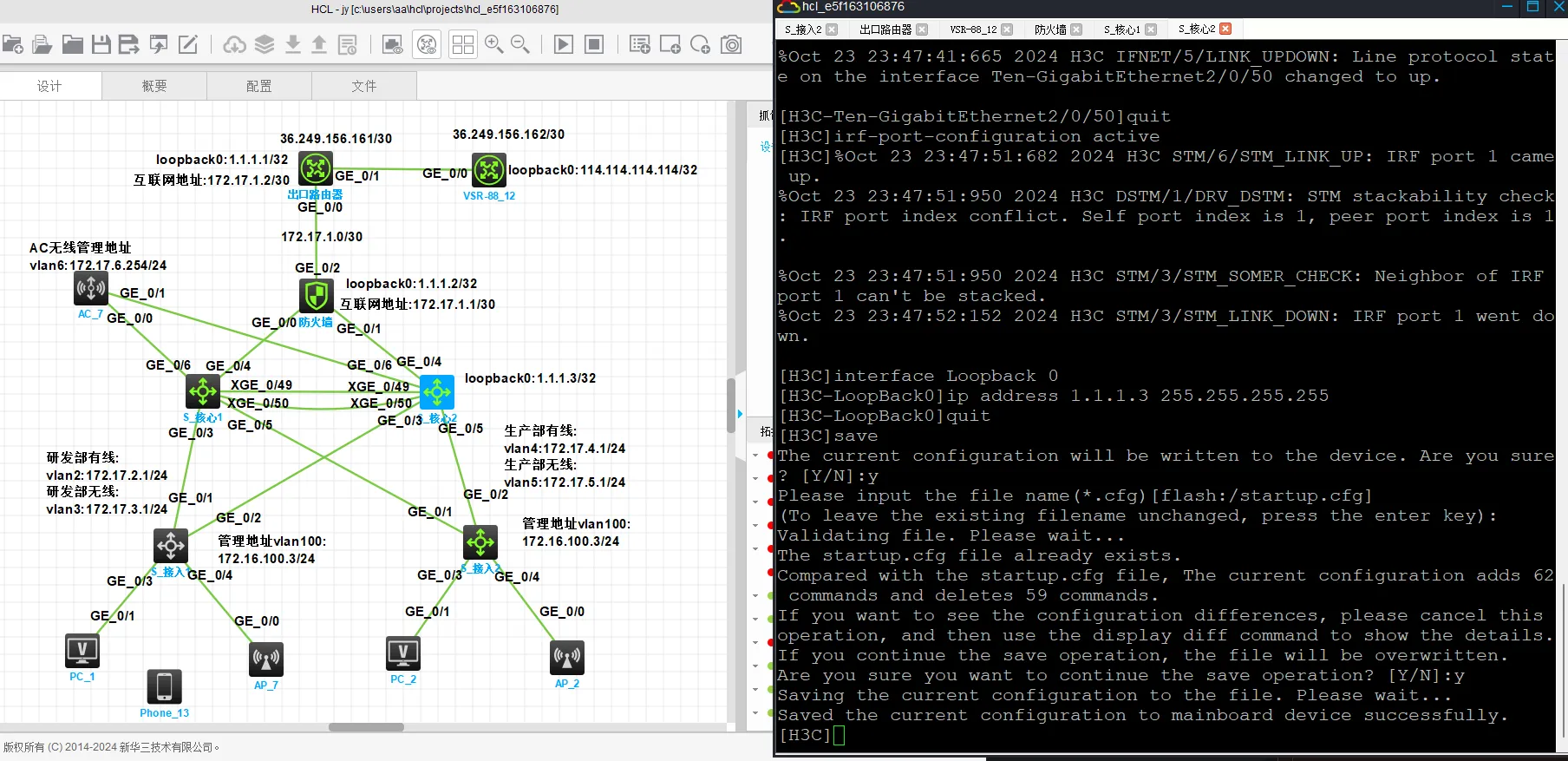The width and height of the screenshot is (1568, 761).
Task: Select the 防火墙 firewall device icon
Action: click(317, 296)
